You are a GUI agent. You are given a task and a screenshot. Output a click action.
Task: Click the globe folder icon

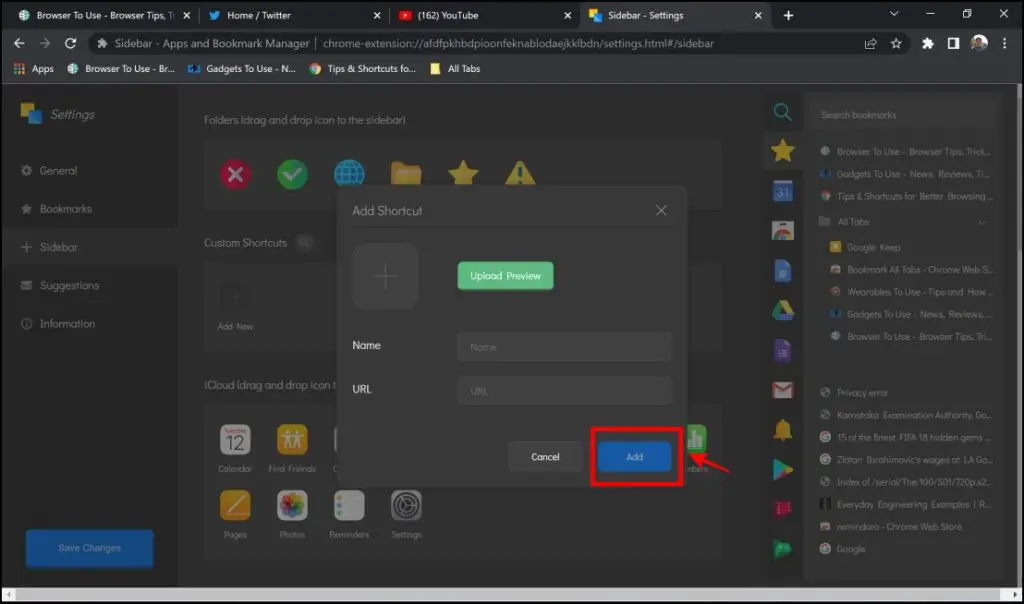(348, 173)
